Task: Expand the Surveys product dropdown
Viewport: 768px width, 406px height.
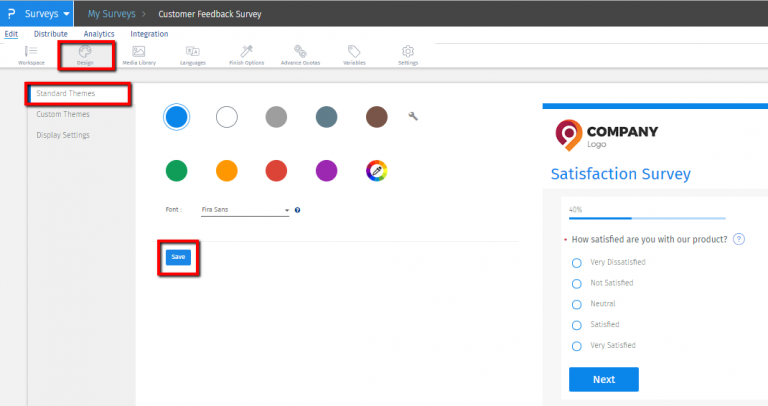Action: click(66, 14)
